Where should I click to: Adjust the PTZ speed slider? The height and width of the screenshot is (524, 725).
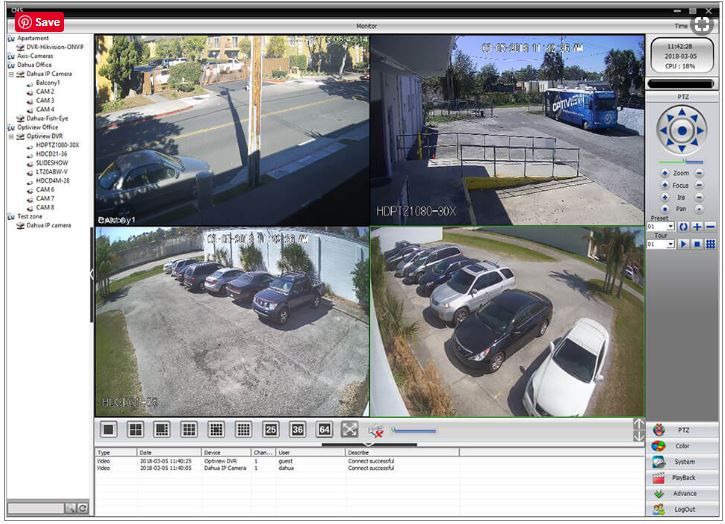[x=686, y=161]
